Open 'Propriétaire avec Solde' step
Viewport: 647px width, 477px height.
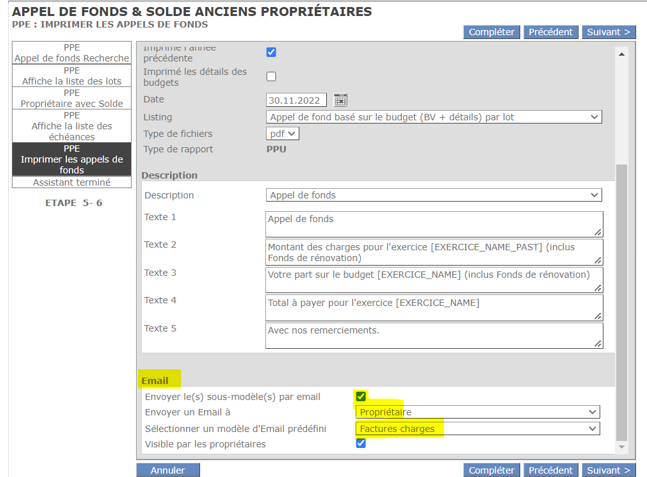[72, 99]
